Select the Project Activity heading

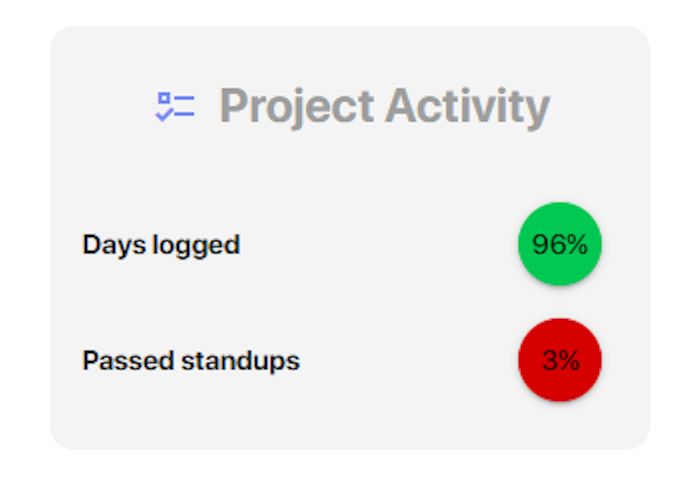(385, 107)
